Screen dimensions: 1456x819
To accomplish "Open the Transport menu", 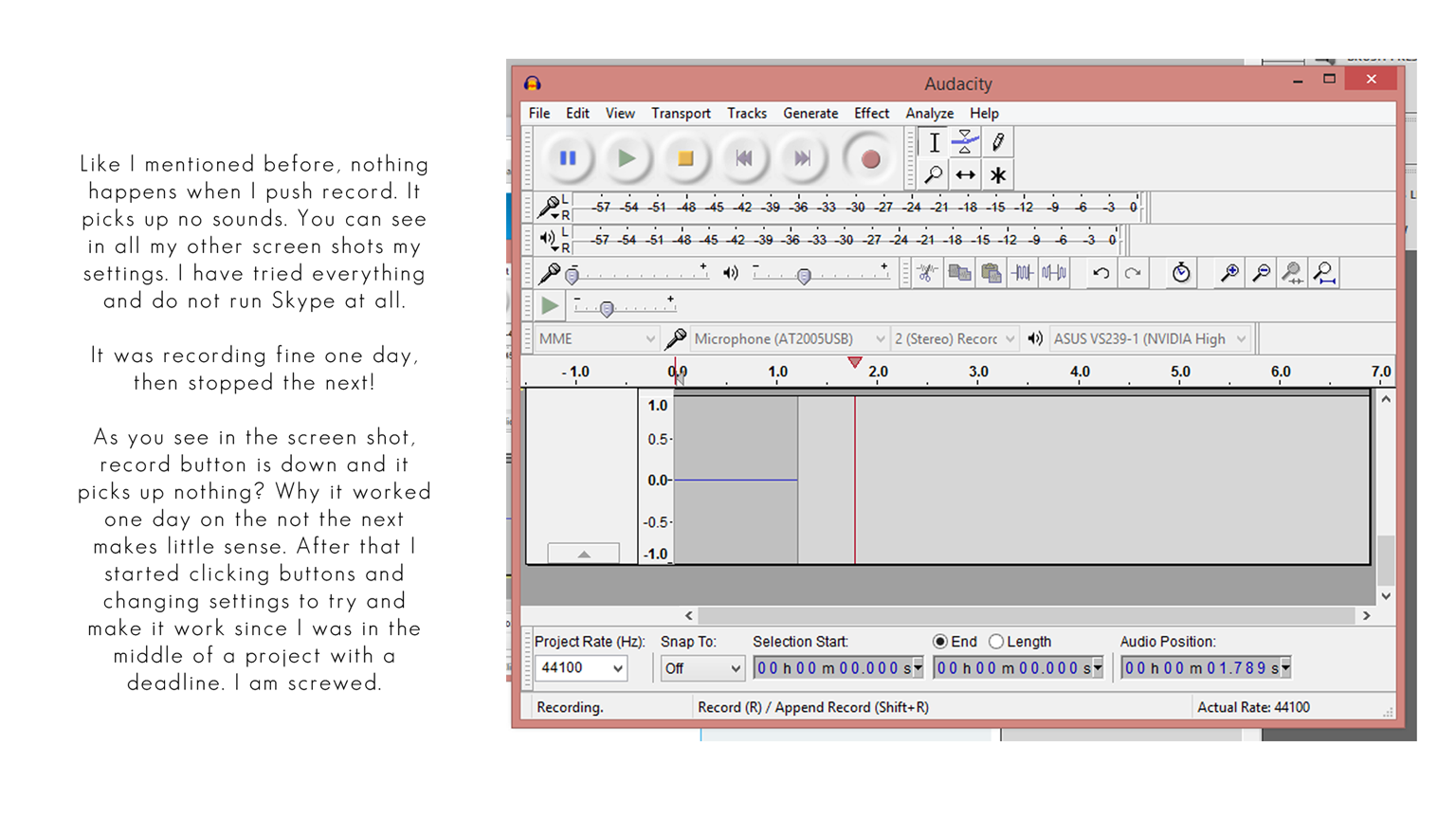I will (681, 113).
